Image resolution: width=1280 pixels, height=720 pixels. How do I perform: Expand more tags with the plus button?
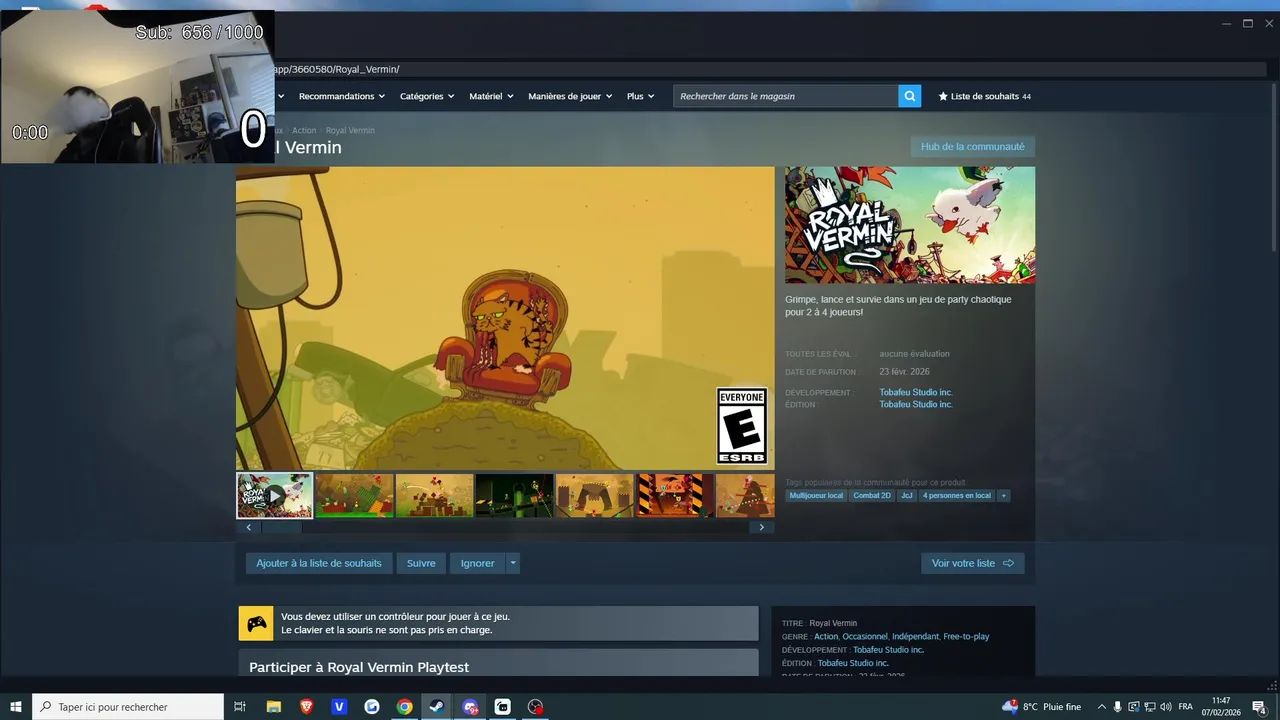pos(1003,495)
